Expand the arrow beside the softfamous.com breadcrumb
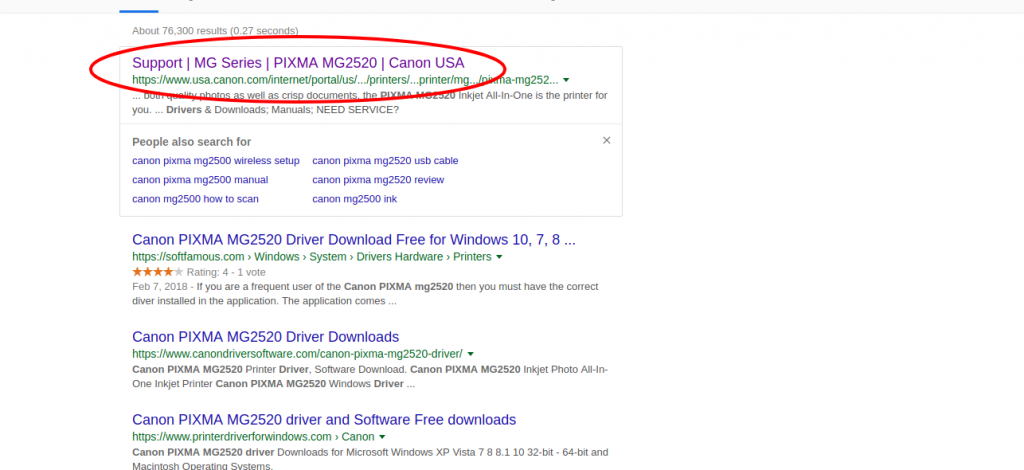 click(500, 257)
